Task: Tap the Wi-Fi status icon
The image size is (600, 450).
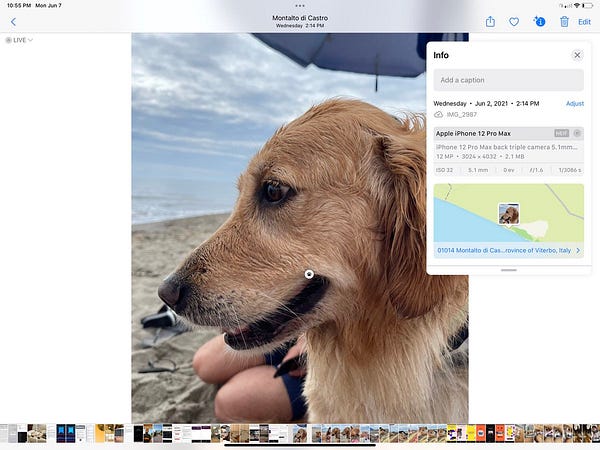Action: point(577,5)
